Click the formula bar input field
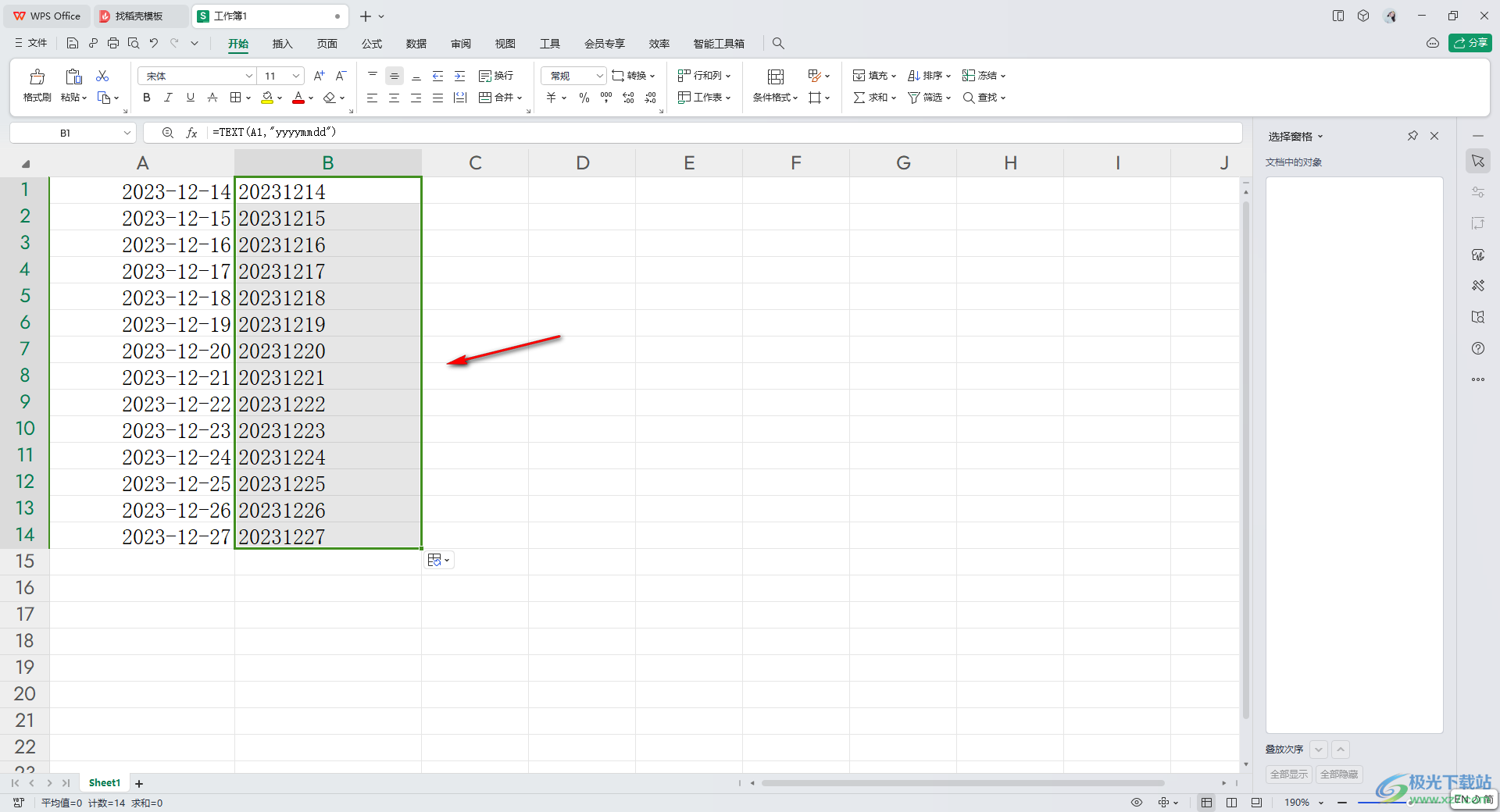This screenshot has height=812, width=1500. point(723,133)
